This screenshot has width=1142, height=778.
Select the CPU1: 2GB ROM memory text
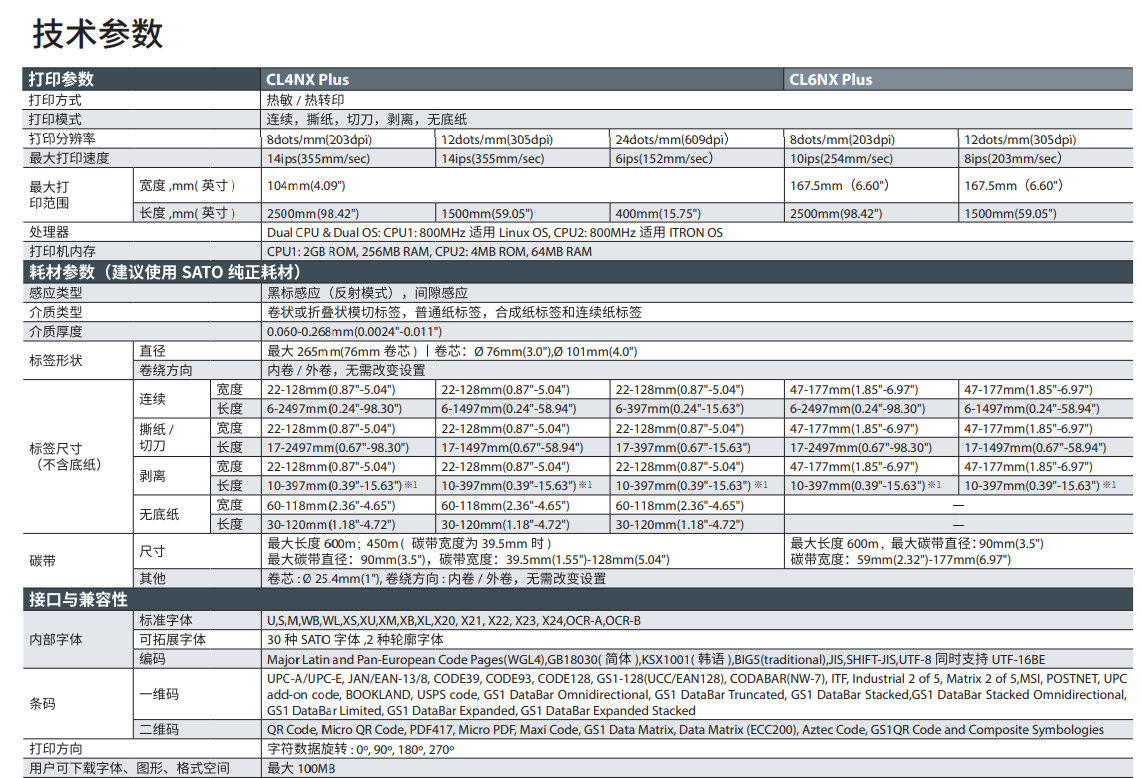429,251
